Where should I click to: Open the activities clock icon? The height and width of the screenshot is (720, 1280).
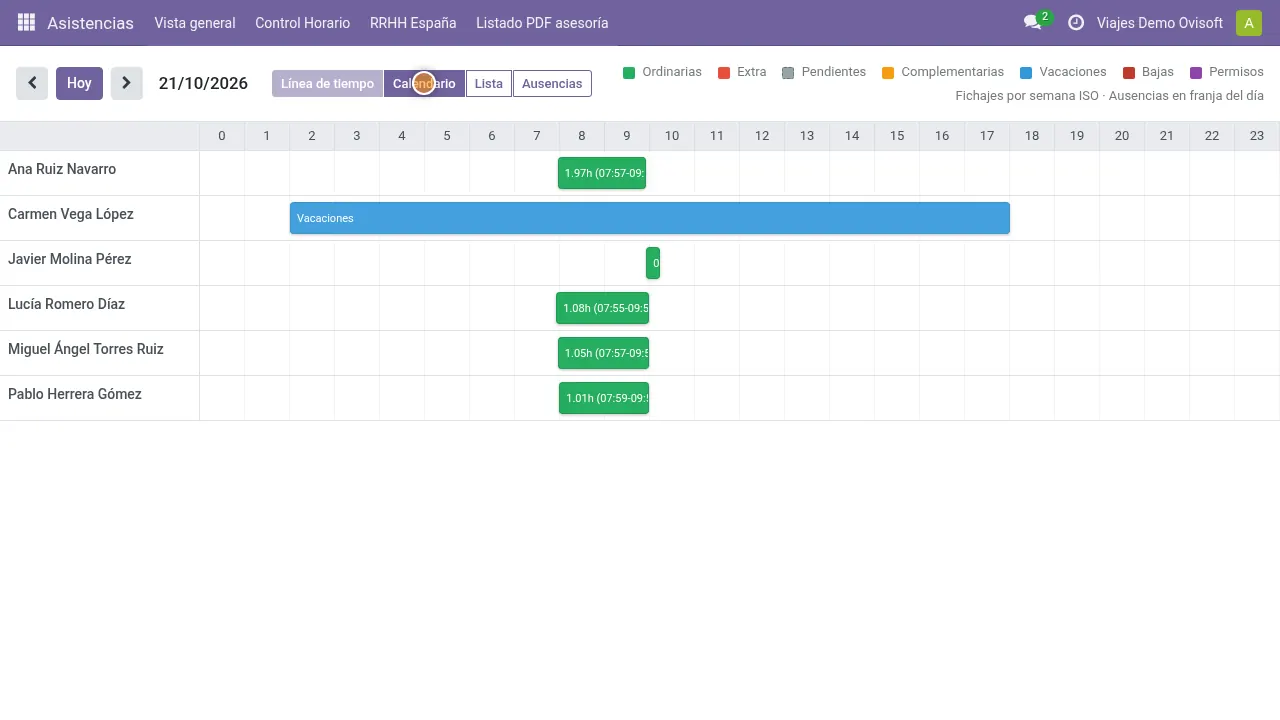pos(1076,22)
